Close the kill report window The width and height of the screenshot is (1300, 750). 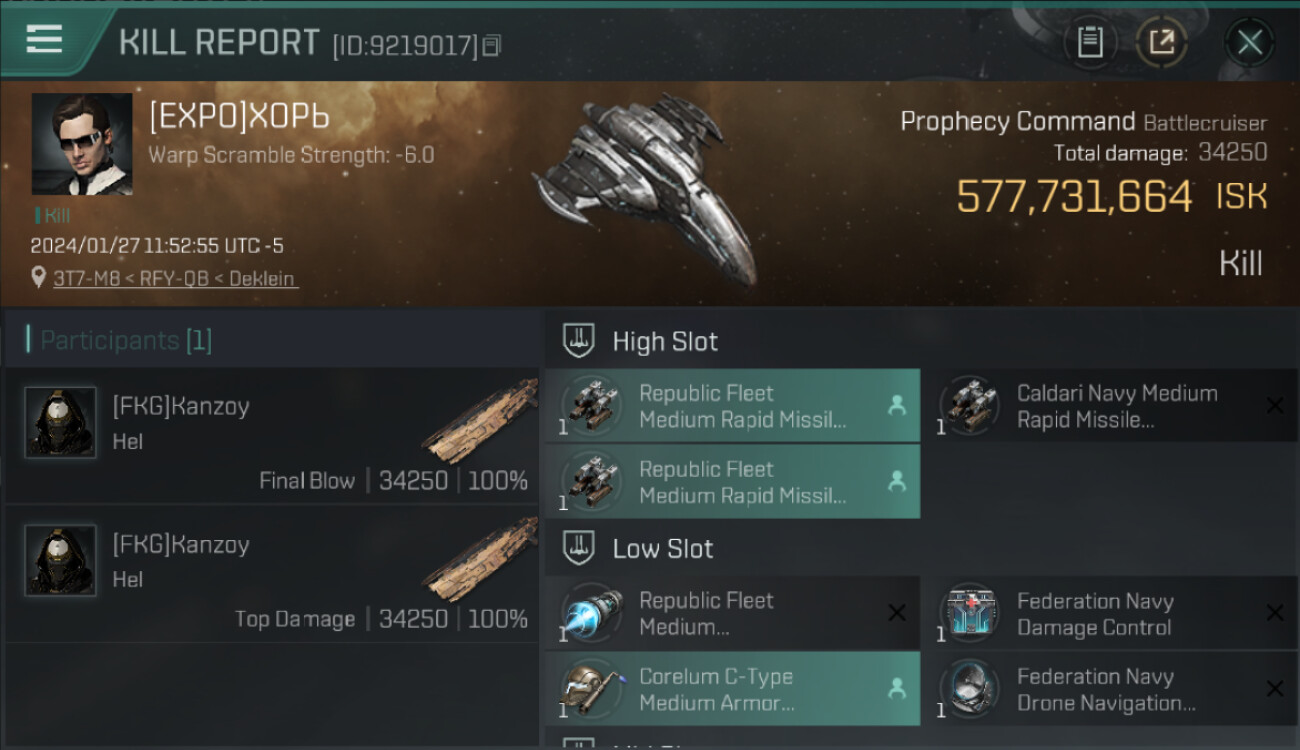click(1249, 42)
